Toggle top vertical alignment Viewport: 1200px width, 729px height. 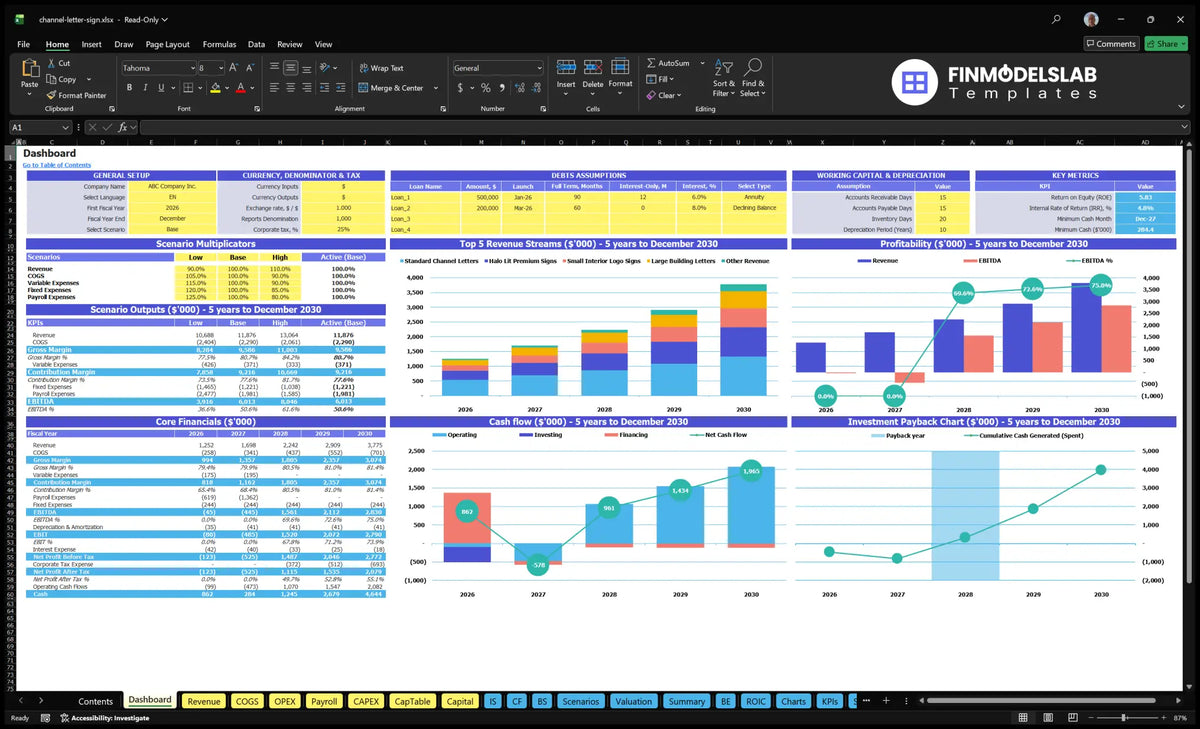(x=274, y=68)
